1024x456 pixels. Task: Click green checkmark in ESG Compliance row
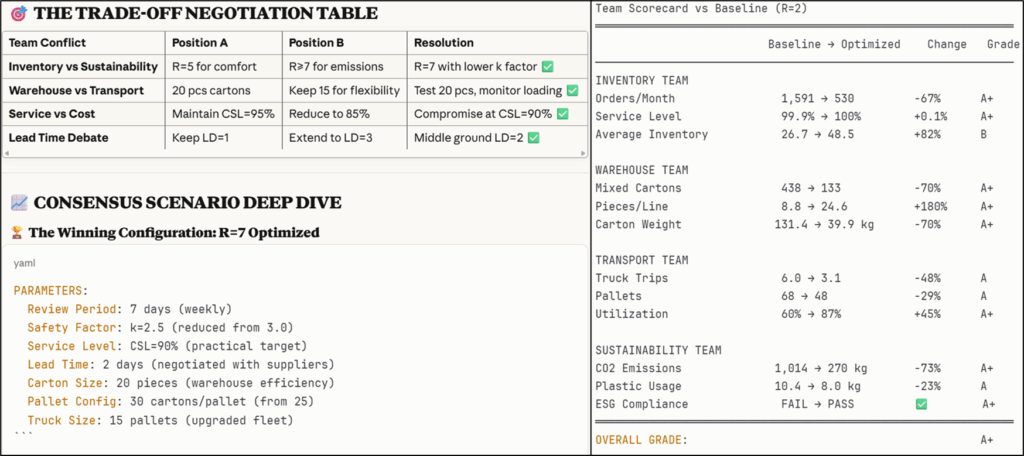pos(921,404)
